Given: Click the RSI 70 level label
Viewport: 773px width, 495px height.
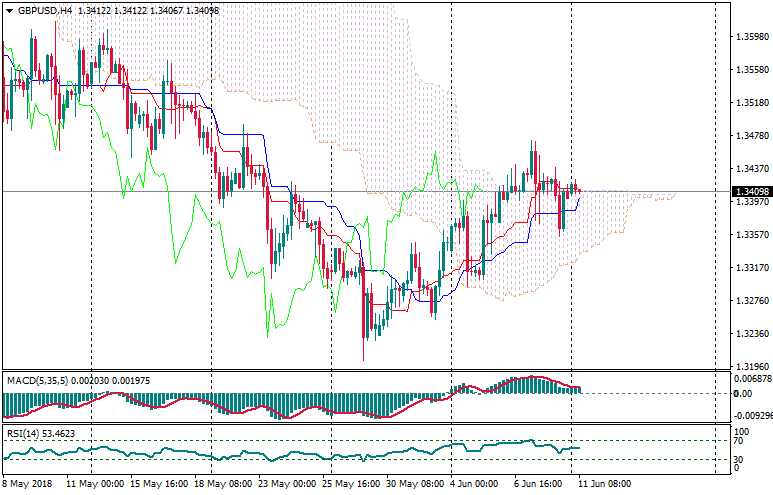Looking at the screenshot, I should coord(739,441).
